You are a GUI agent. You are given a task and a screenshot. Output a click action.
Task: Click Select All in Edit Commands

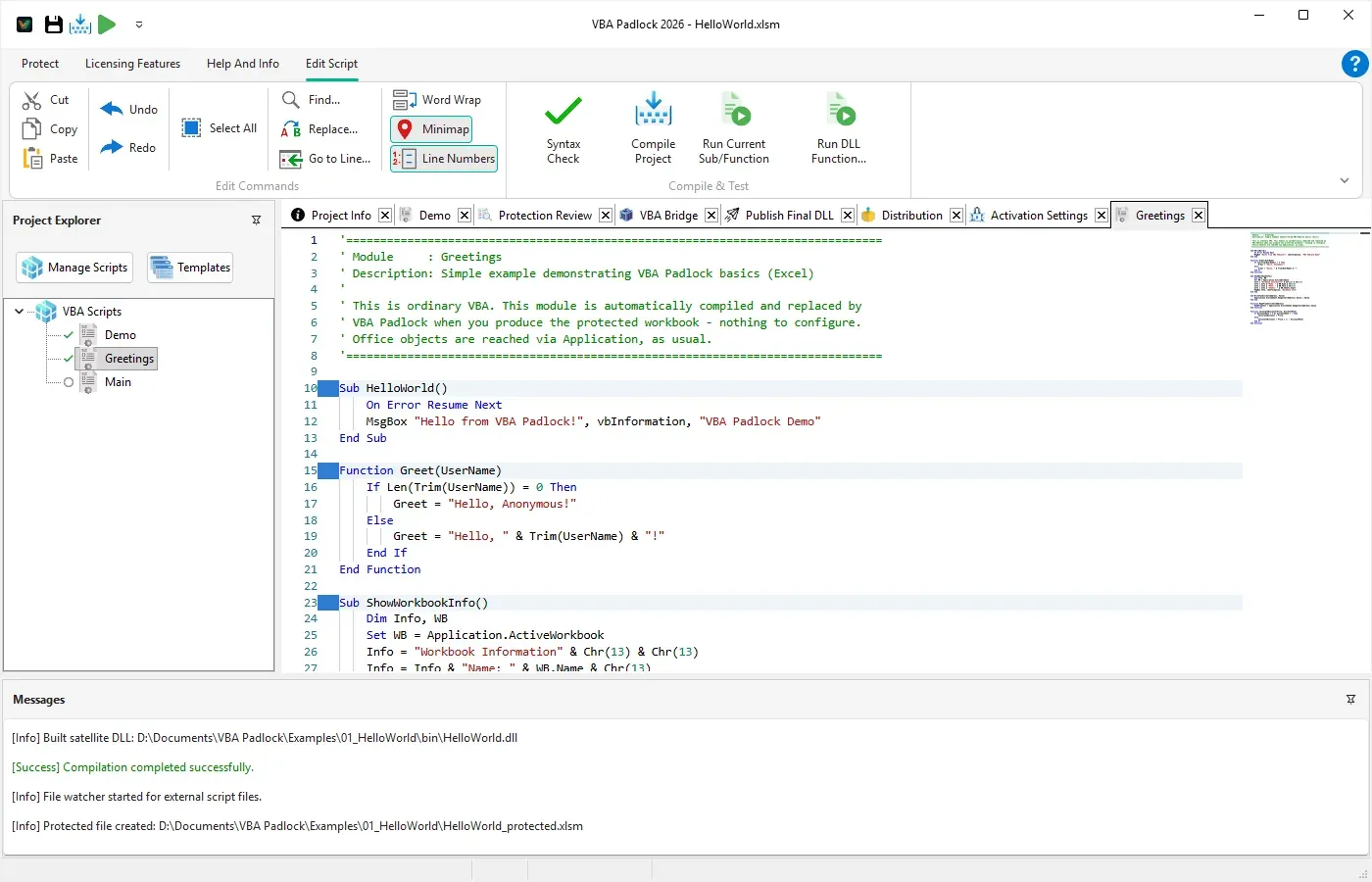point(220,128)
